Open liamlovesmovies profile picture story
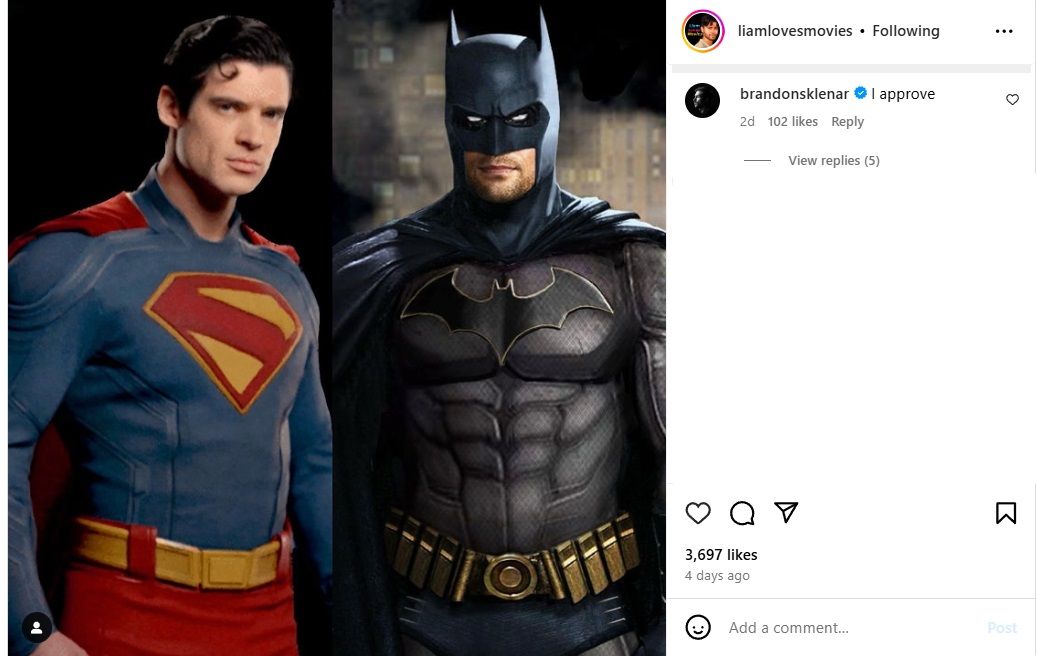 (x=703, y=31)
